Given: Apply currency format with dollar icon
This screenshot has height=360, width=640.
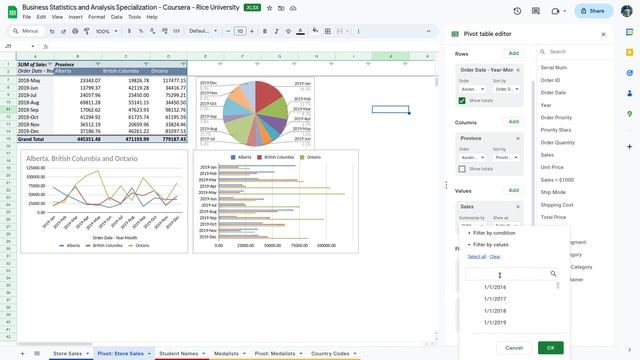Looking at the screenshot, I should click(x=129, y=31).
